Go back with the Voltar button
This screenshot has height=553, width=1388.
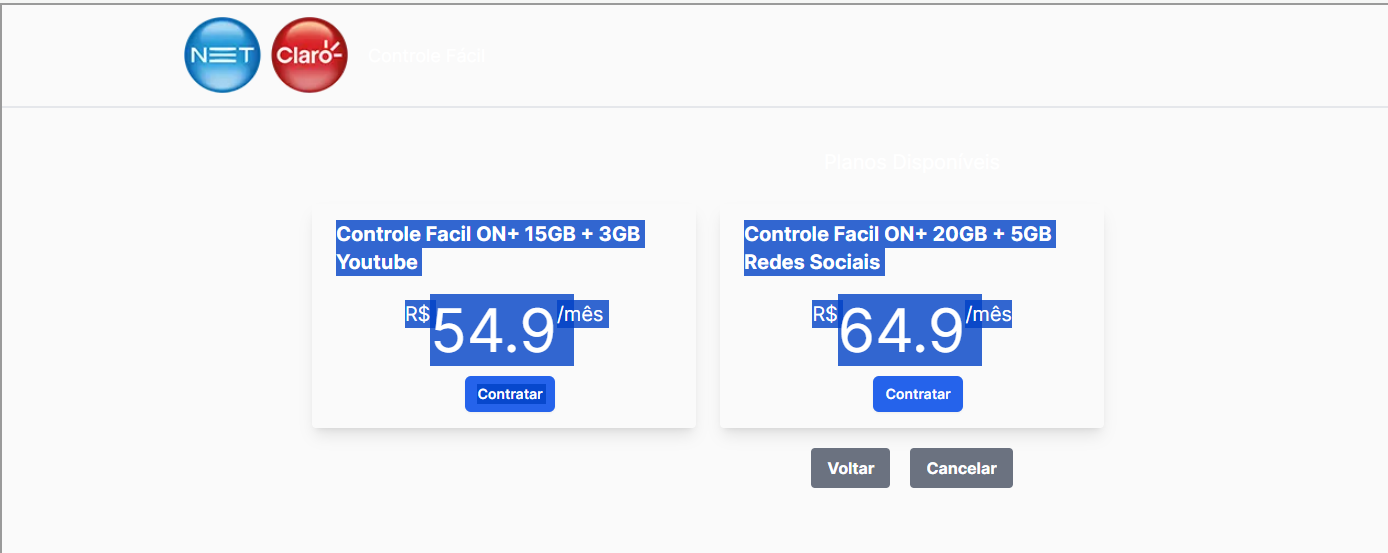[x=850, y=468]
